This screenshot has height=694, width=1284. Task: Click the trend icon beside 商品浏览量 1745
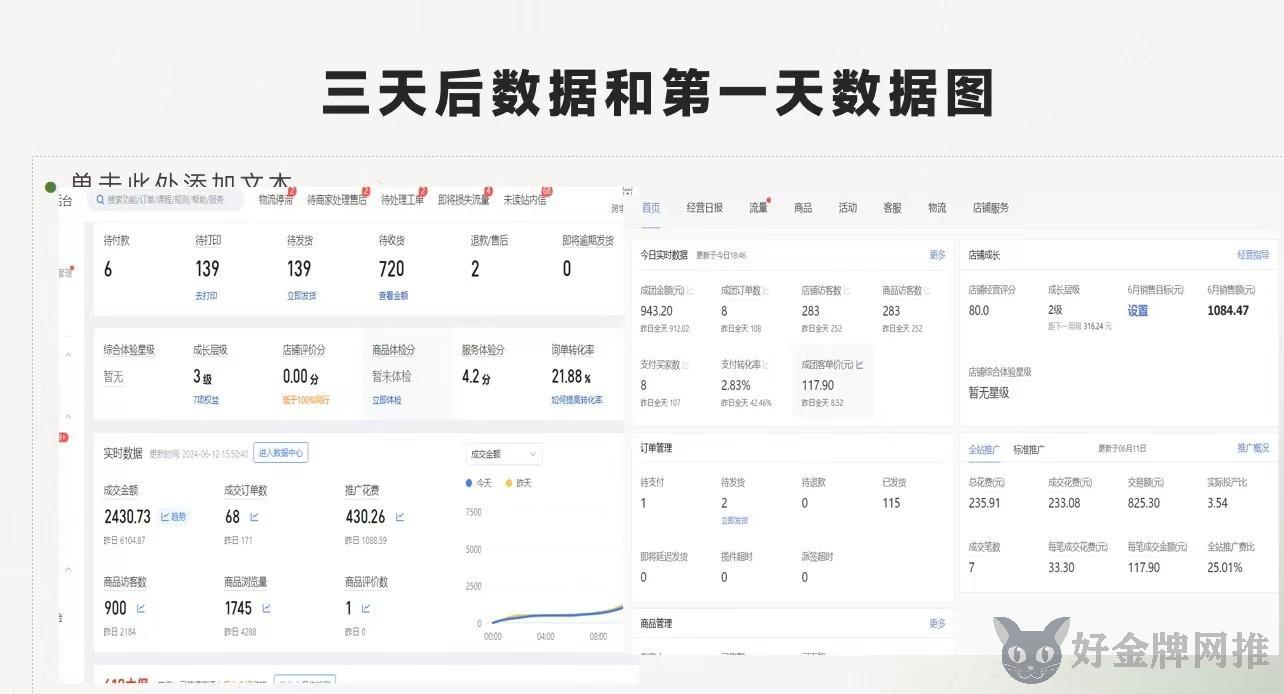point(266,608)
